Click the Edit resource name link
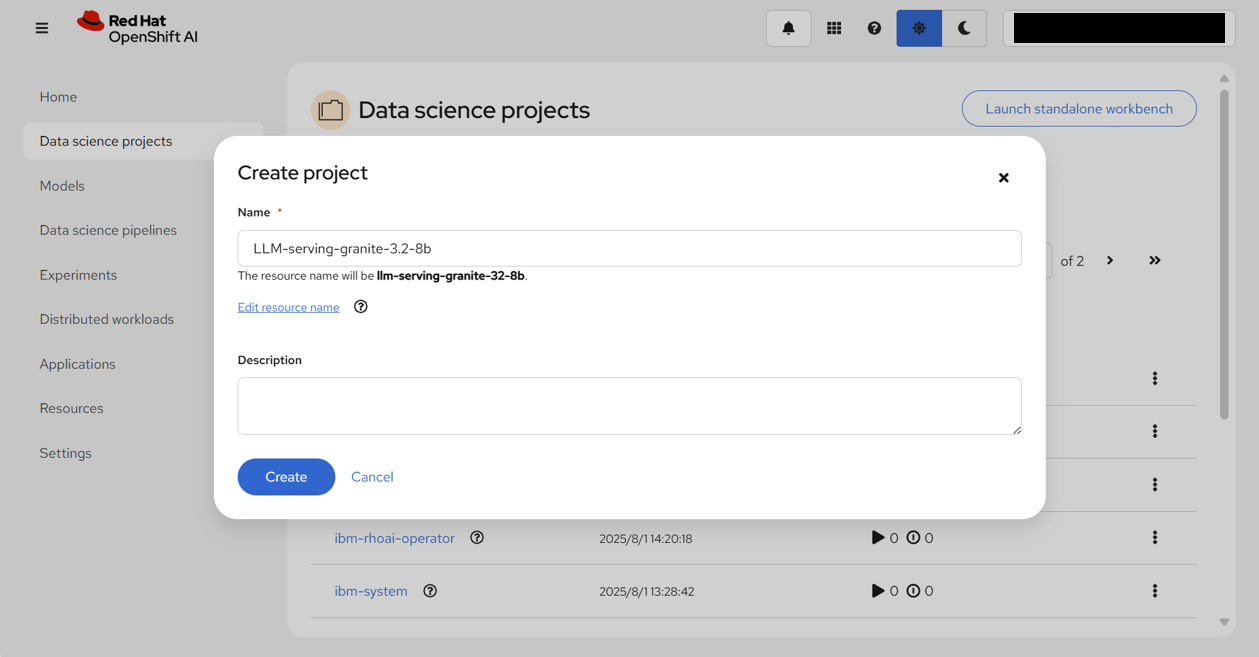 click(288, 307)
